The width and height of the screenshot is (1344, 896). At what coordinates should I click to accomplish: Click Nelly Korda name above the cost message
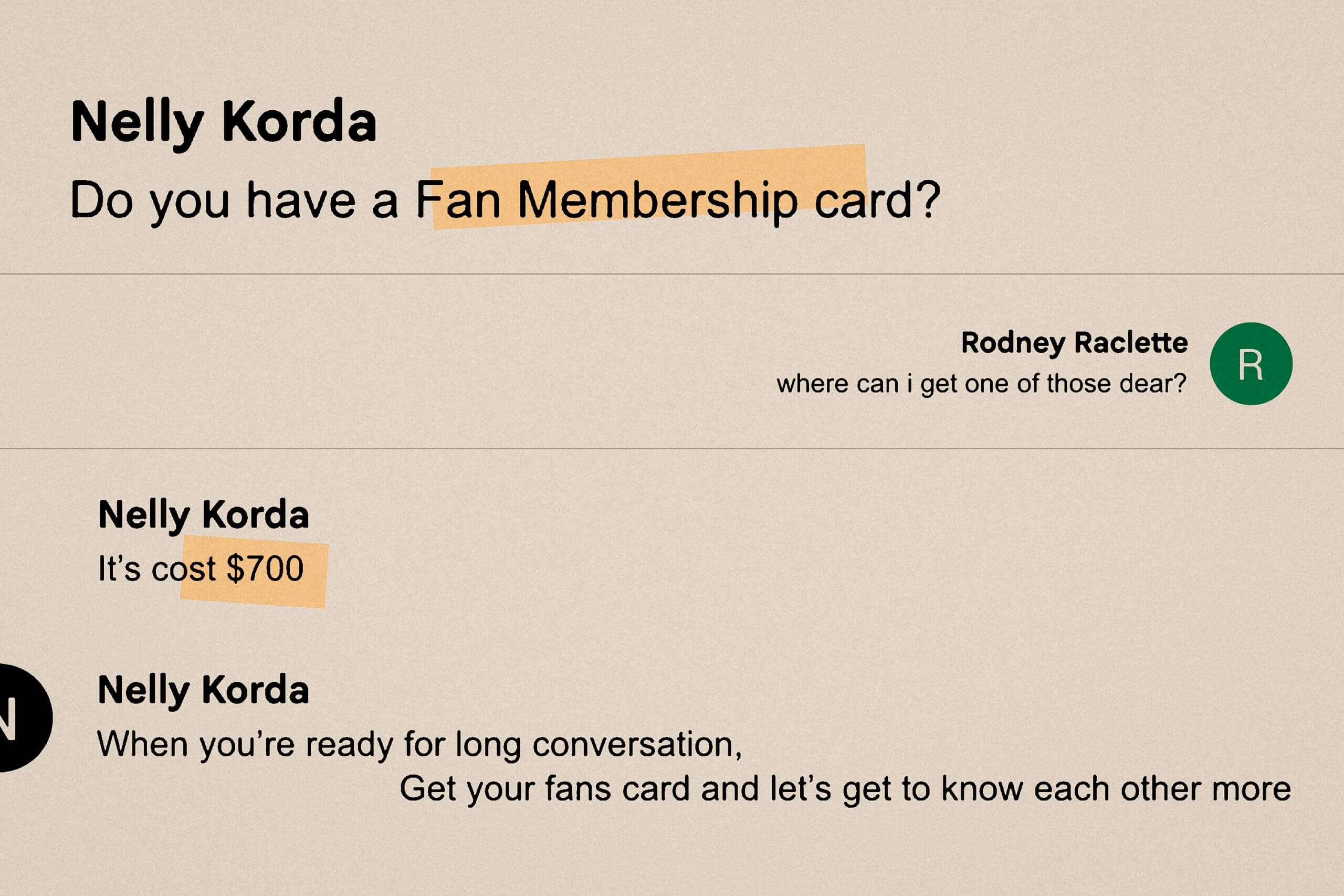click(203, 514)
